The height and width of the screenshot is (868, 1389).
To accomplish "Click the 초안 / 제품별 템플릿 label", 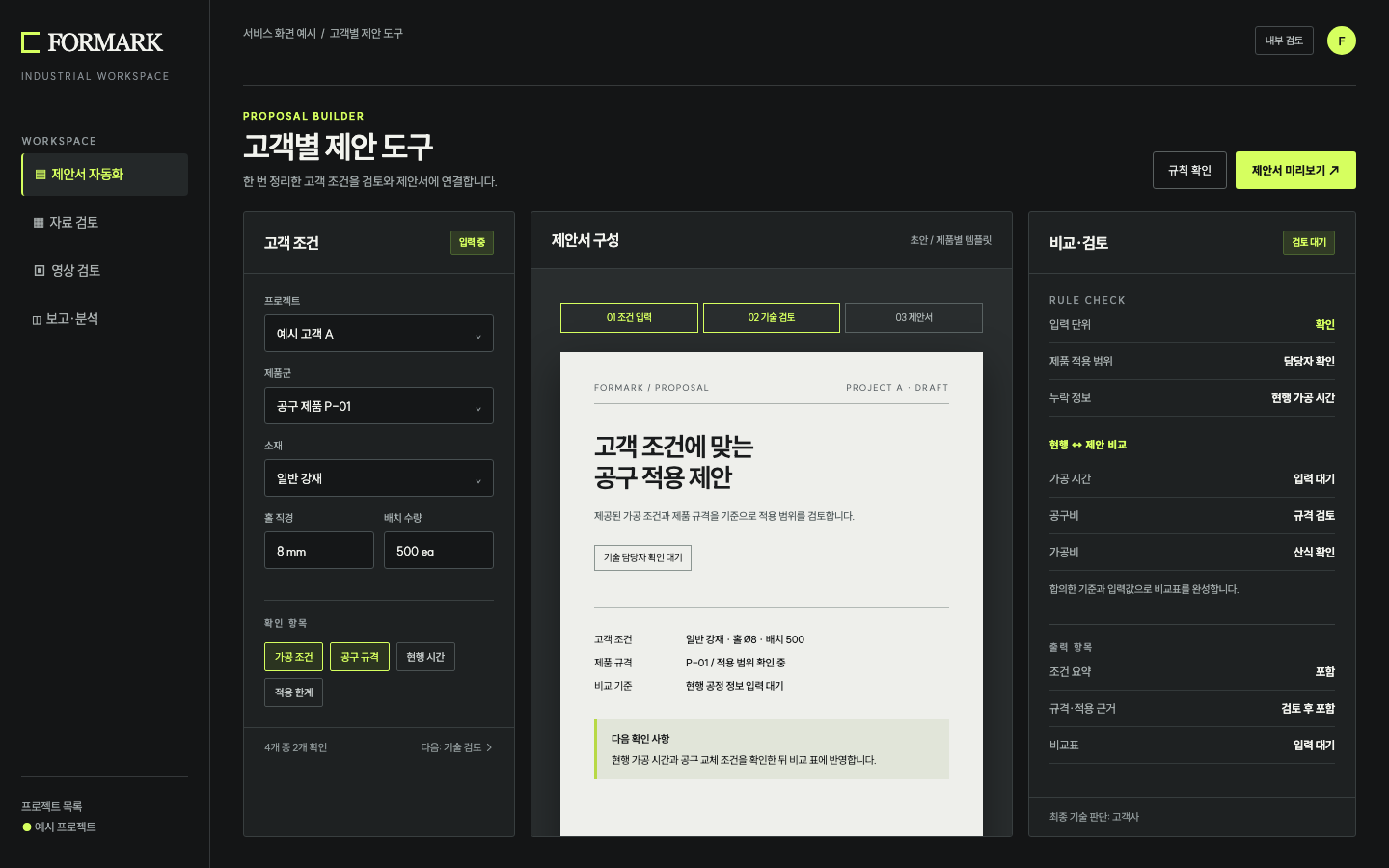I will click(x=951, y=240).
